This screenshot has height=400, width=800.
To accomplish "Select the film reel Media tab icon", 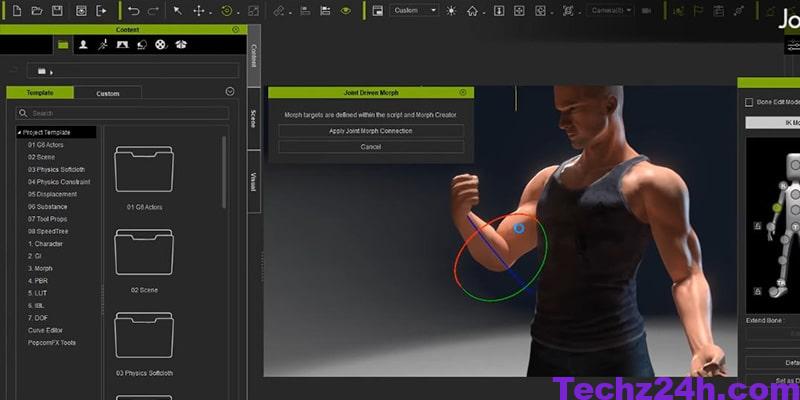I will click(161, 45).
